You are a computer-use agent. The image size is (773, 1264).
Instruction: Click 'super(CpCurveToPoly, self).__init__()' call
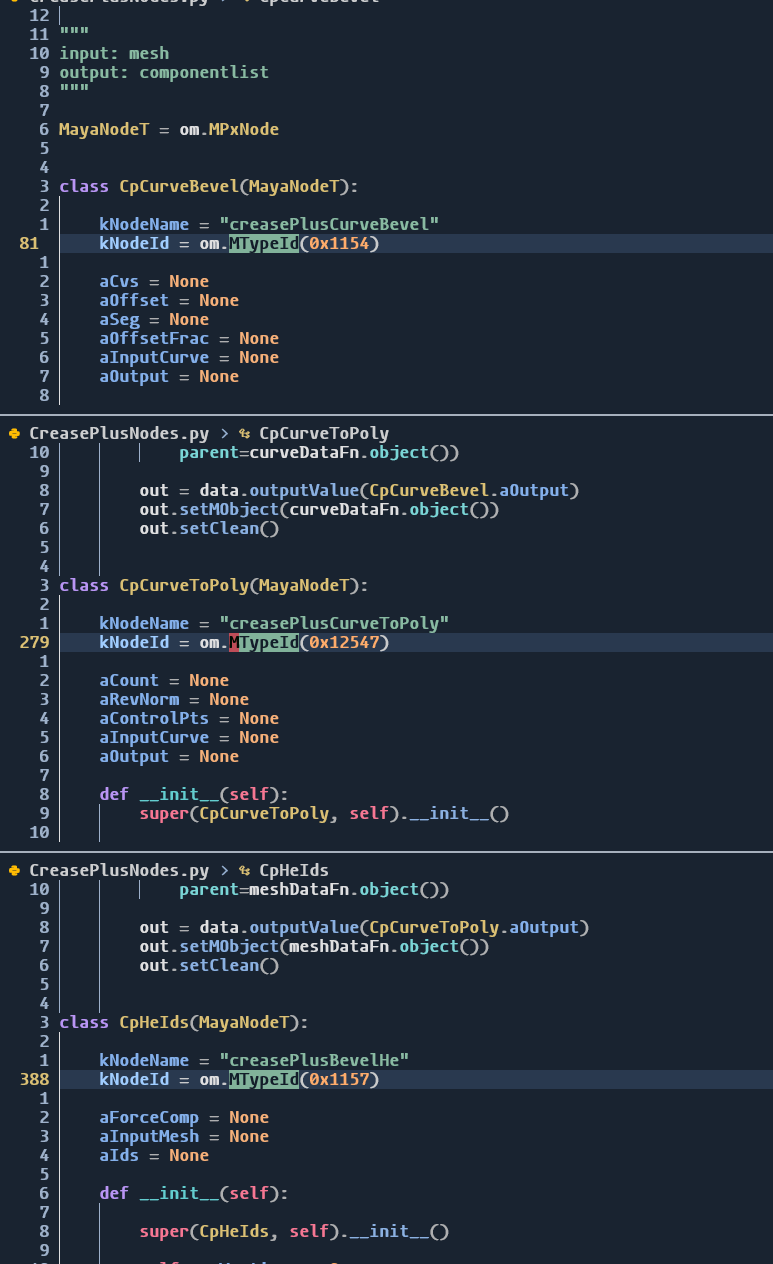point(324,813)
